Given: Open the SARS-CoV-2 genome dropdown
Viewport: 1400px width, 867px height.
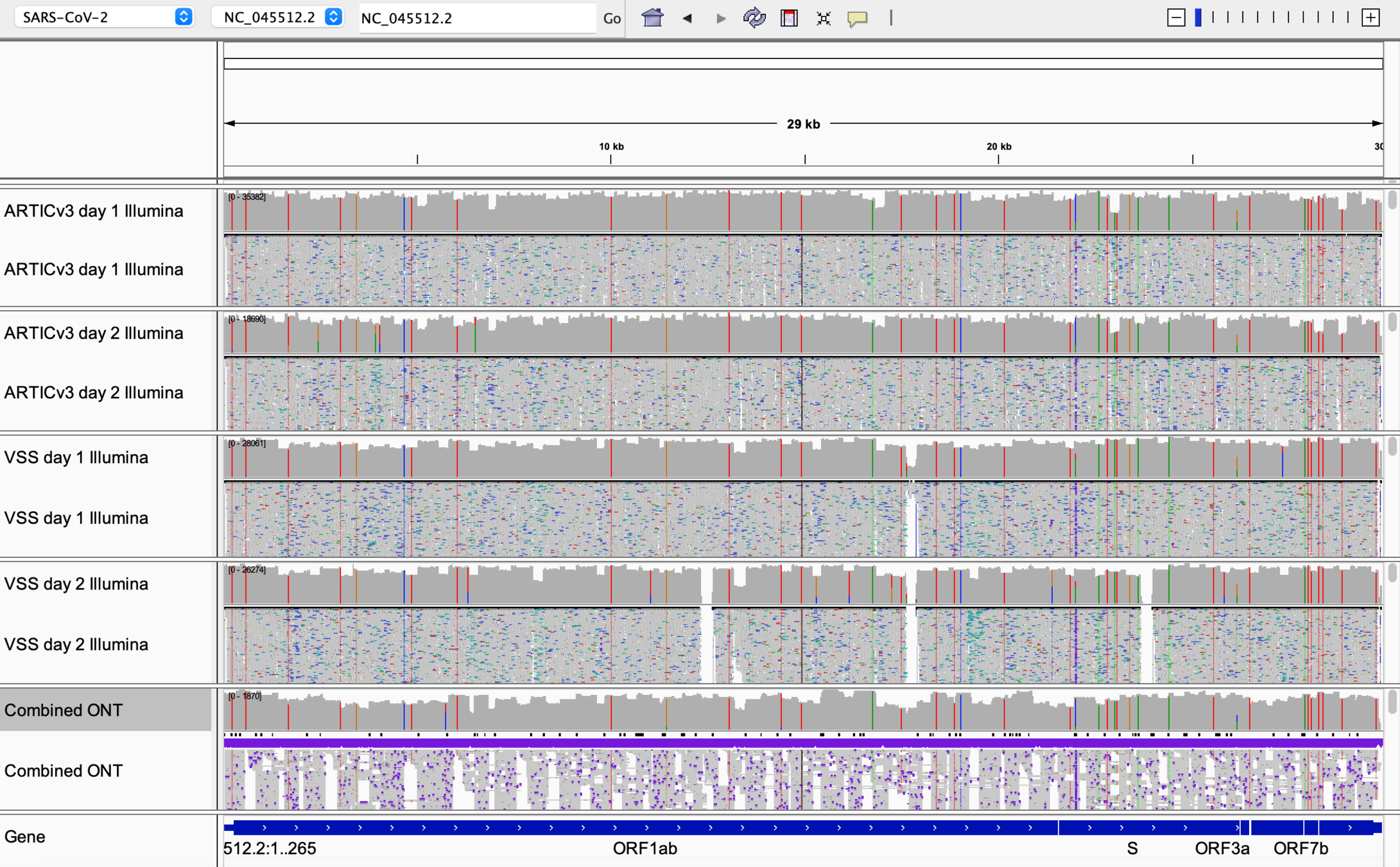Looking at the screenshot, I should coord(104,17).
